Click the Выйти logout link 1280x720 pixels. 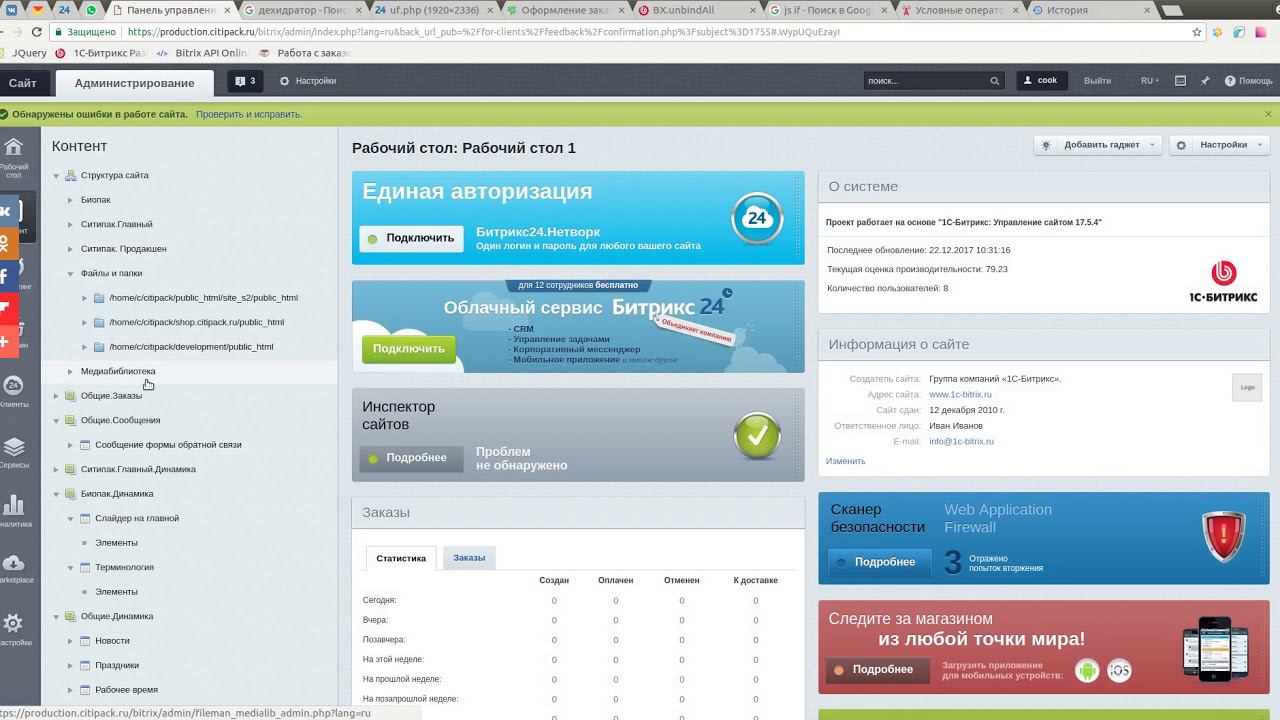pos(1097,81)
